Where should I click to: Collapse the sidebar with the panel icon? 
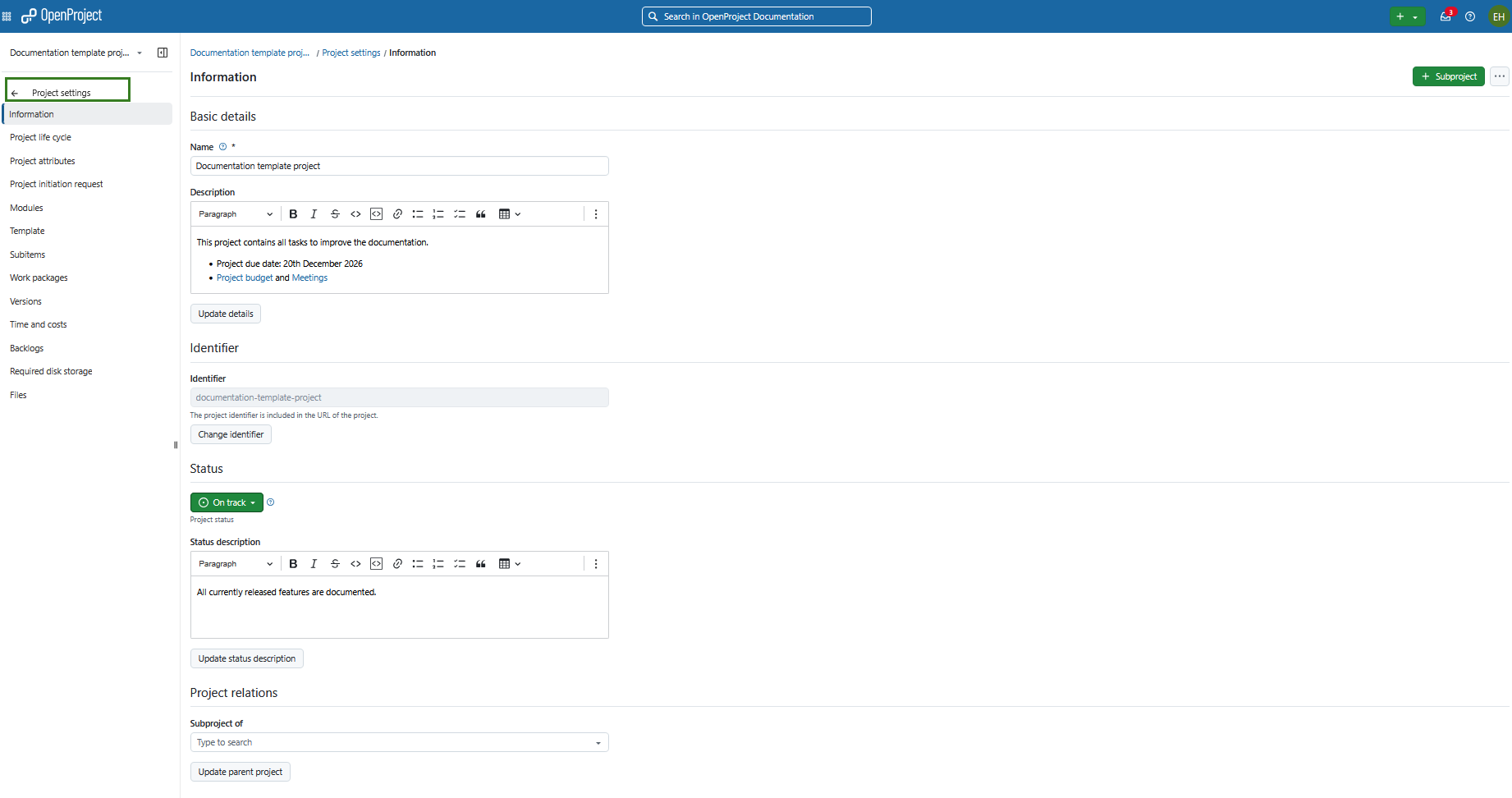click(163, 53)
